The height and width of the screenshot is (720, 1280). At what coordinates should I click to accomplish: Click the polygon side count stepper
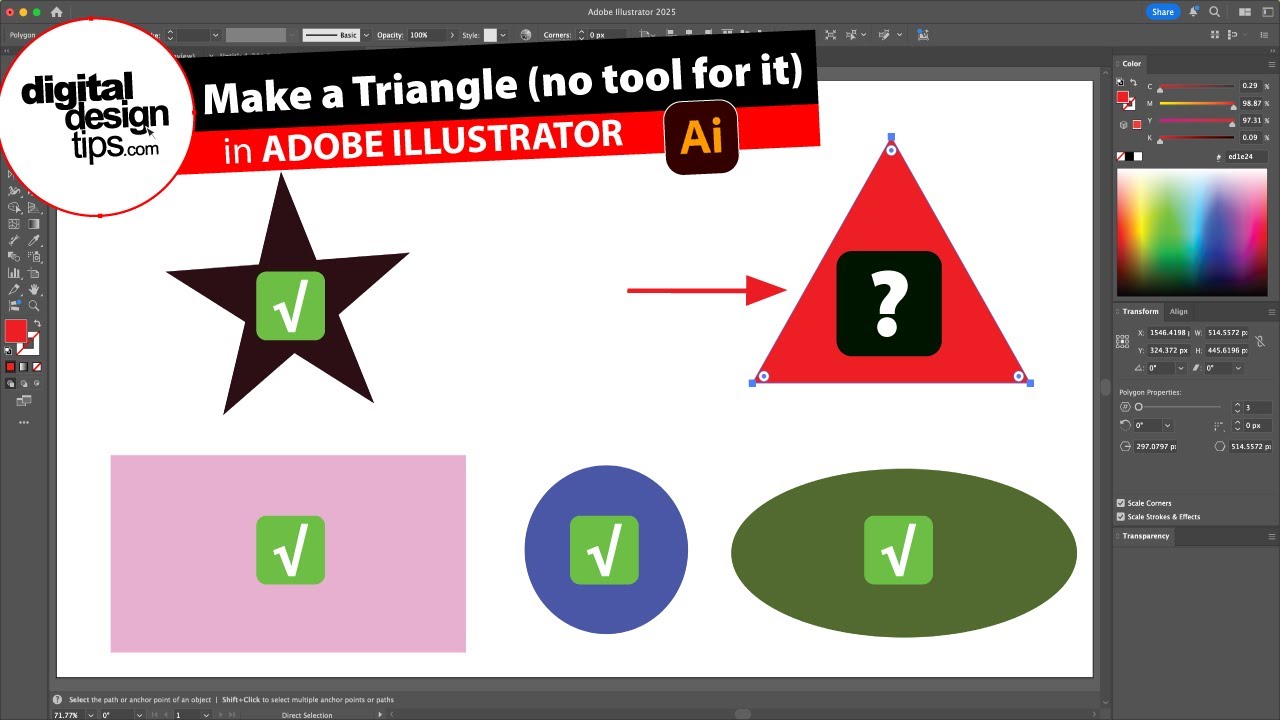click(1237, 407)
